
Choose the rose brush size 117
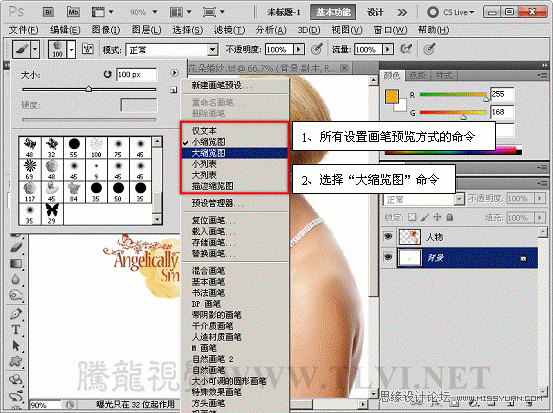(x=30, y=192)
